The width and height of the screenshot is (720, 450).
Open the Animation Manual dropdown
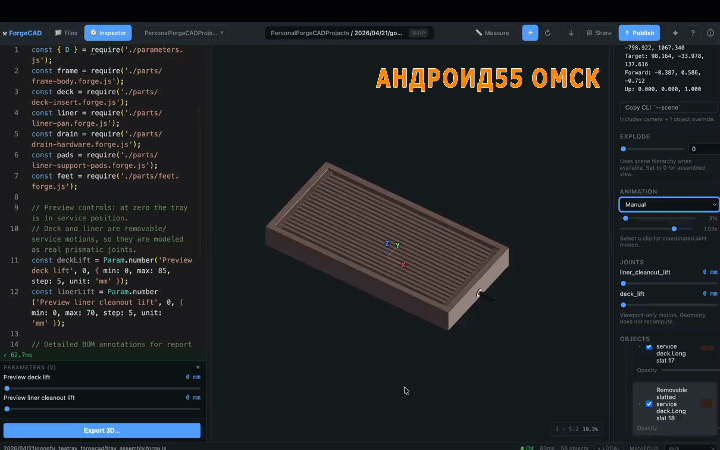click(x=669, y=204)
